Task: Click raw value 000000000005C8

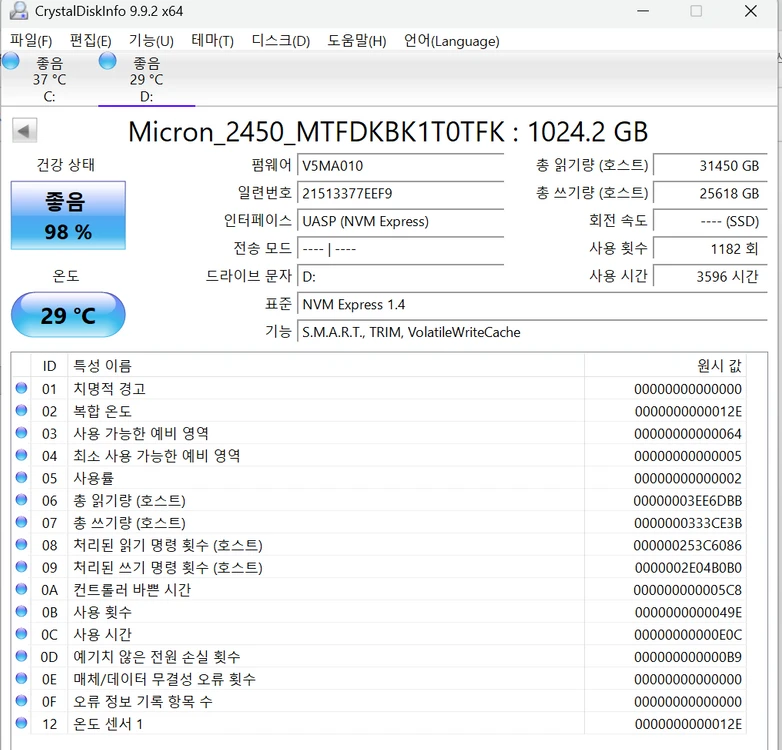Action: pos(688,590)
